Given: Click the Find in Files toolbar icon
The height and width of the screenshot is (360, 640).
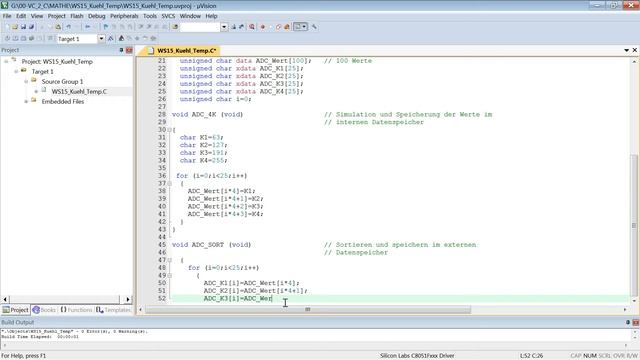Looking at the screenshot, I should click(x=175, y=27).
